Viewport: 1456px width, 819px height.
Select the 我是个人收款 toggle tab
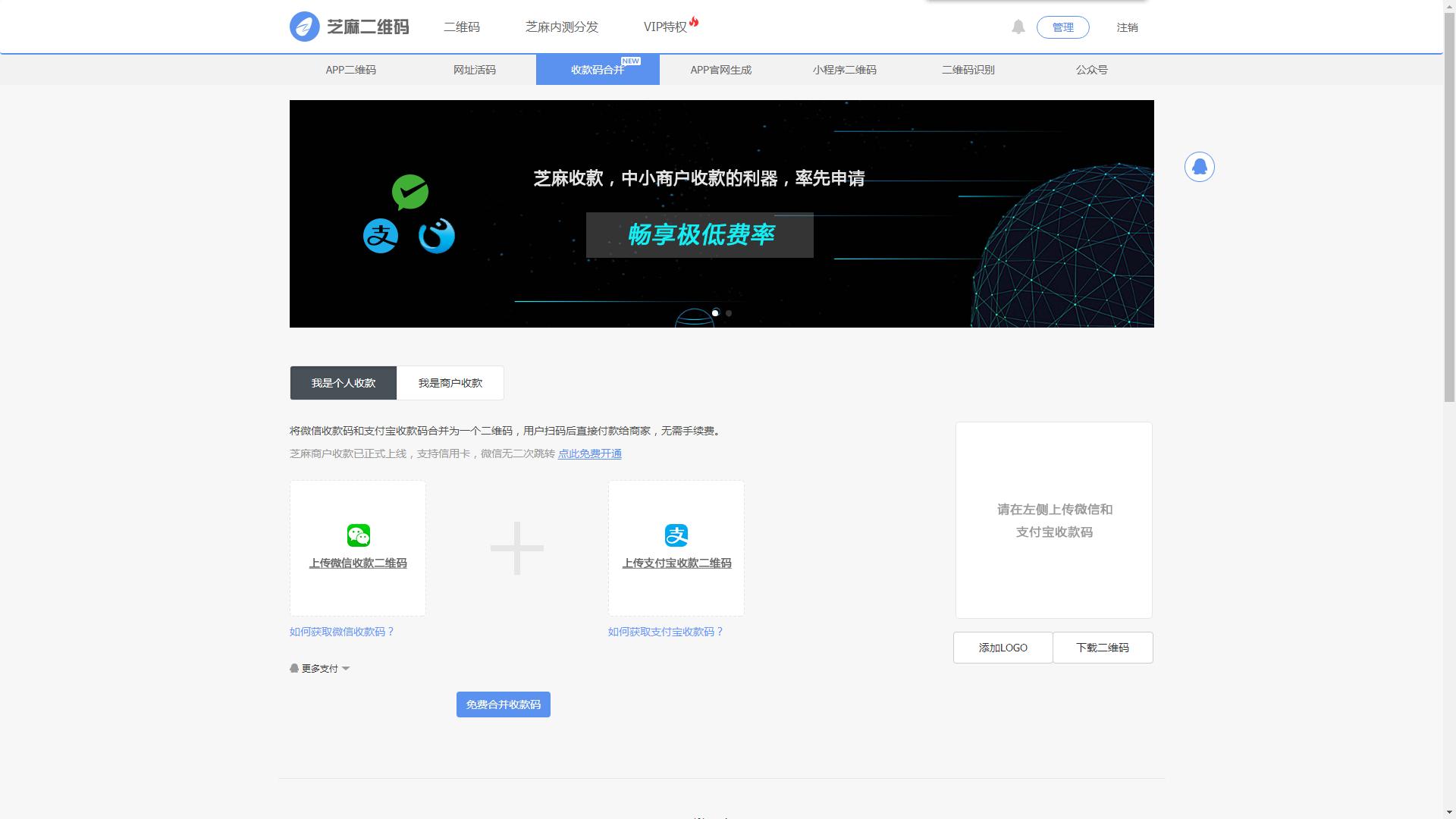[343, 383]
